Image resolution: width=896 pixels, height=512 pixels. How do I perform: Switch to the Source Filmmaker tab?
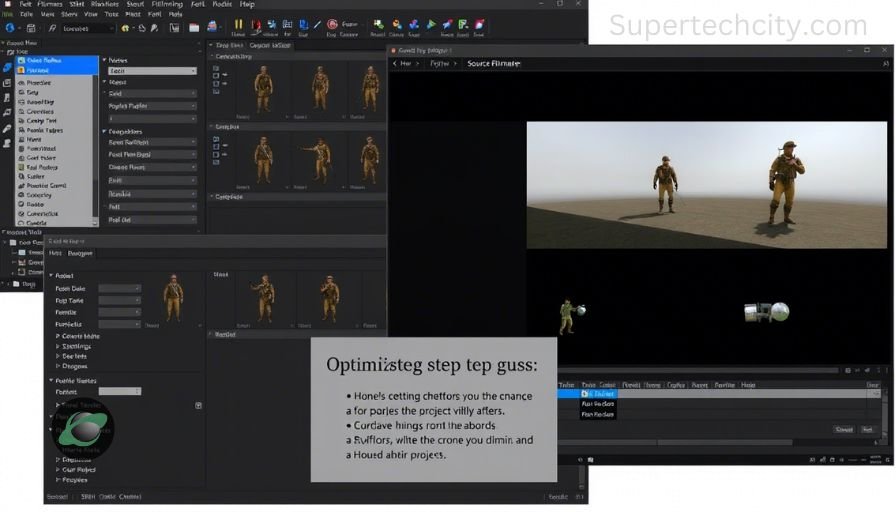(x=493, y=63)
